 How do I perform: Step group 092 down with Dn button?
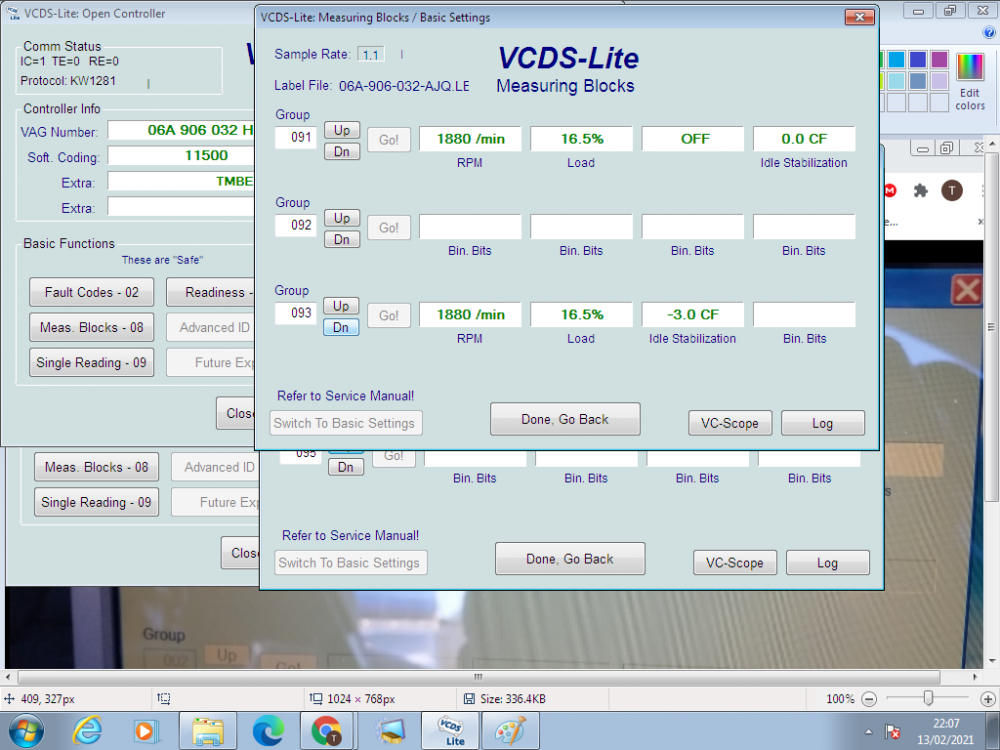coord(342,240)
